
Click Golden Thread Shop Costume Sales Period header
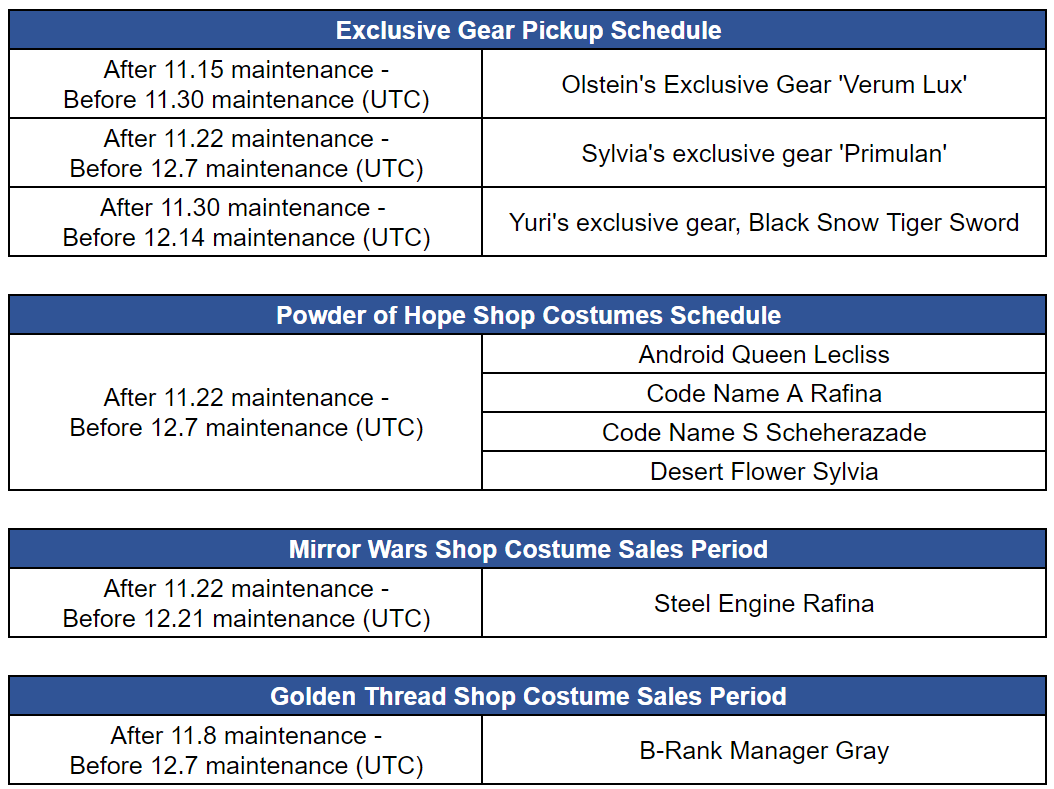tap(528, 696)
